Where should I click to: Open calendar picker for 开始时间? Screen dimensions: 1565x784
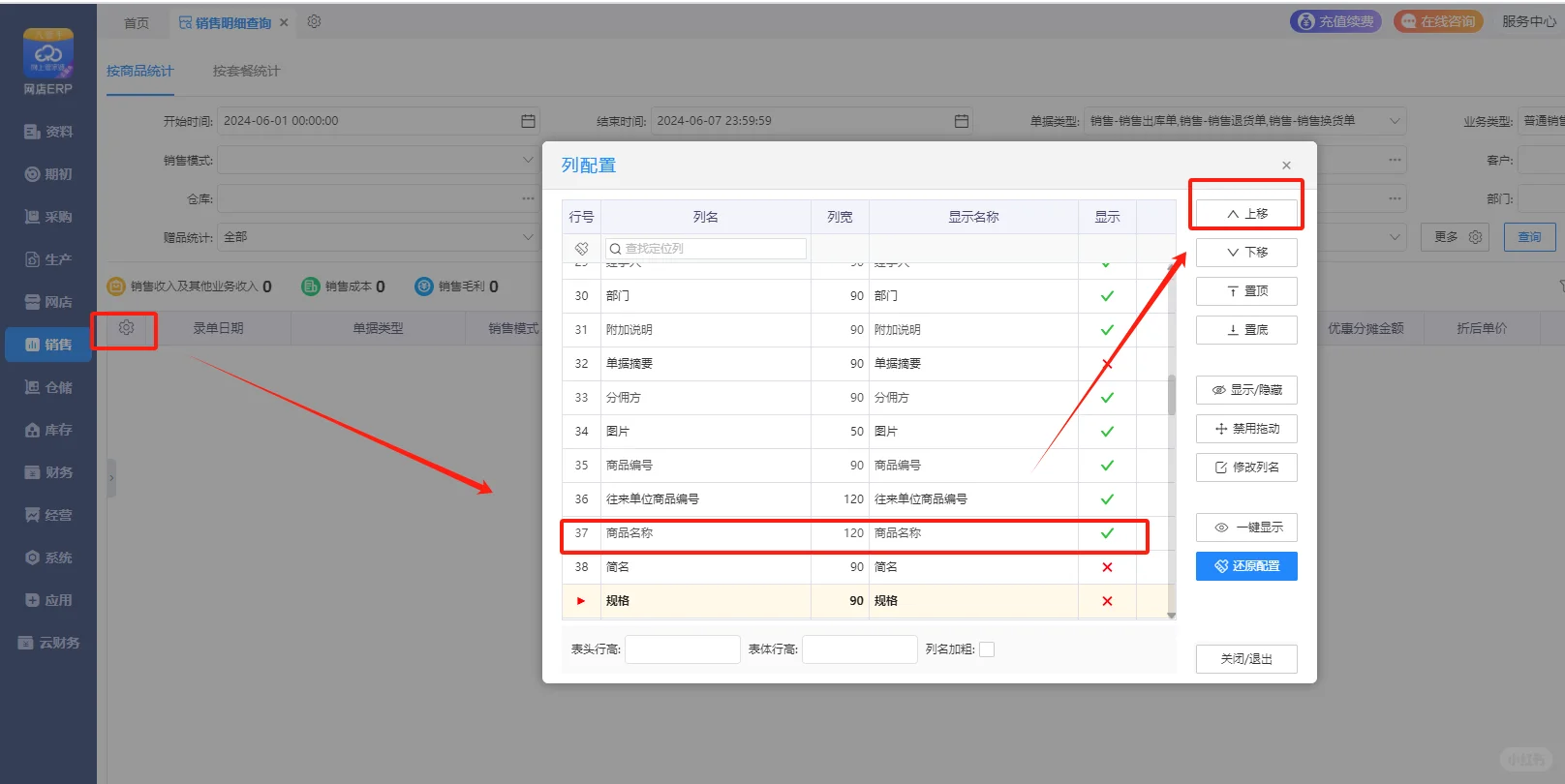[x=528, y=121]
